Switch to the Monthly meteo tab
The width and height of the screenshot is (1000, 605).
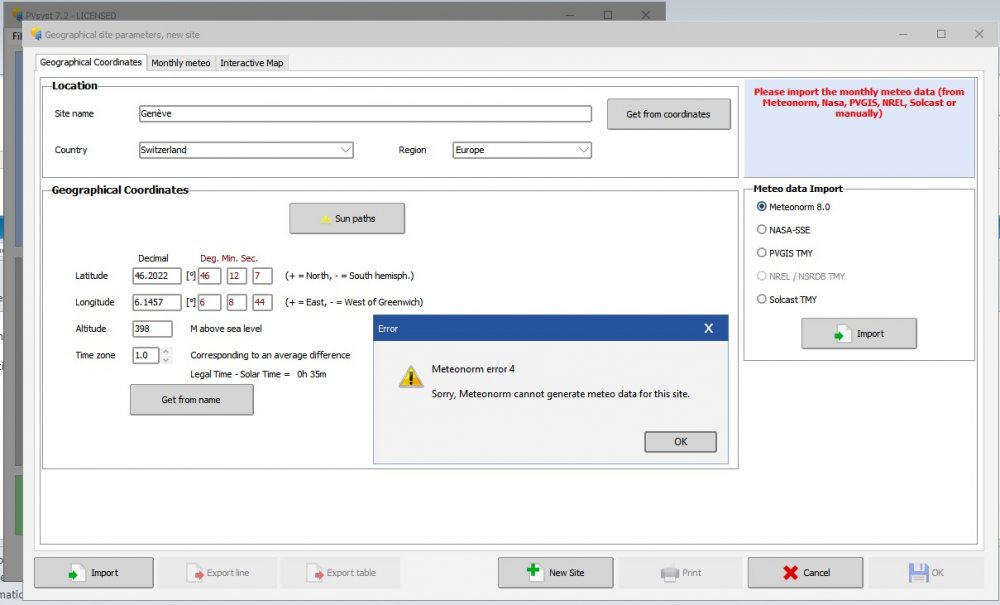click(181, 63)
